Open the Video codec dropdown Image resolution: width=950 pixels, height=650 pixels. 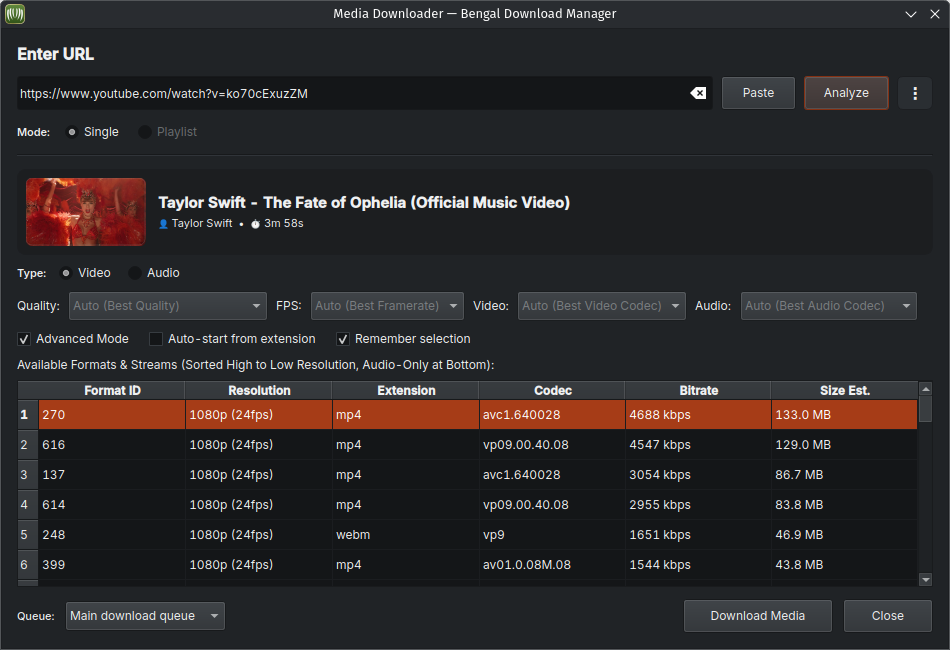(x=602, y=306)
